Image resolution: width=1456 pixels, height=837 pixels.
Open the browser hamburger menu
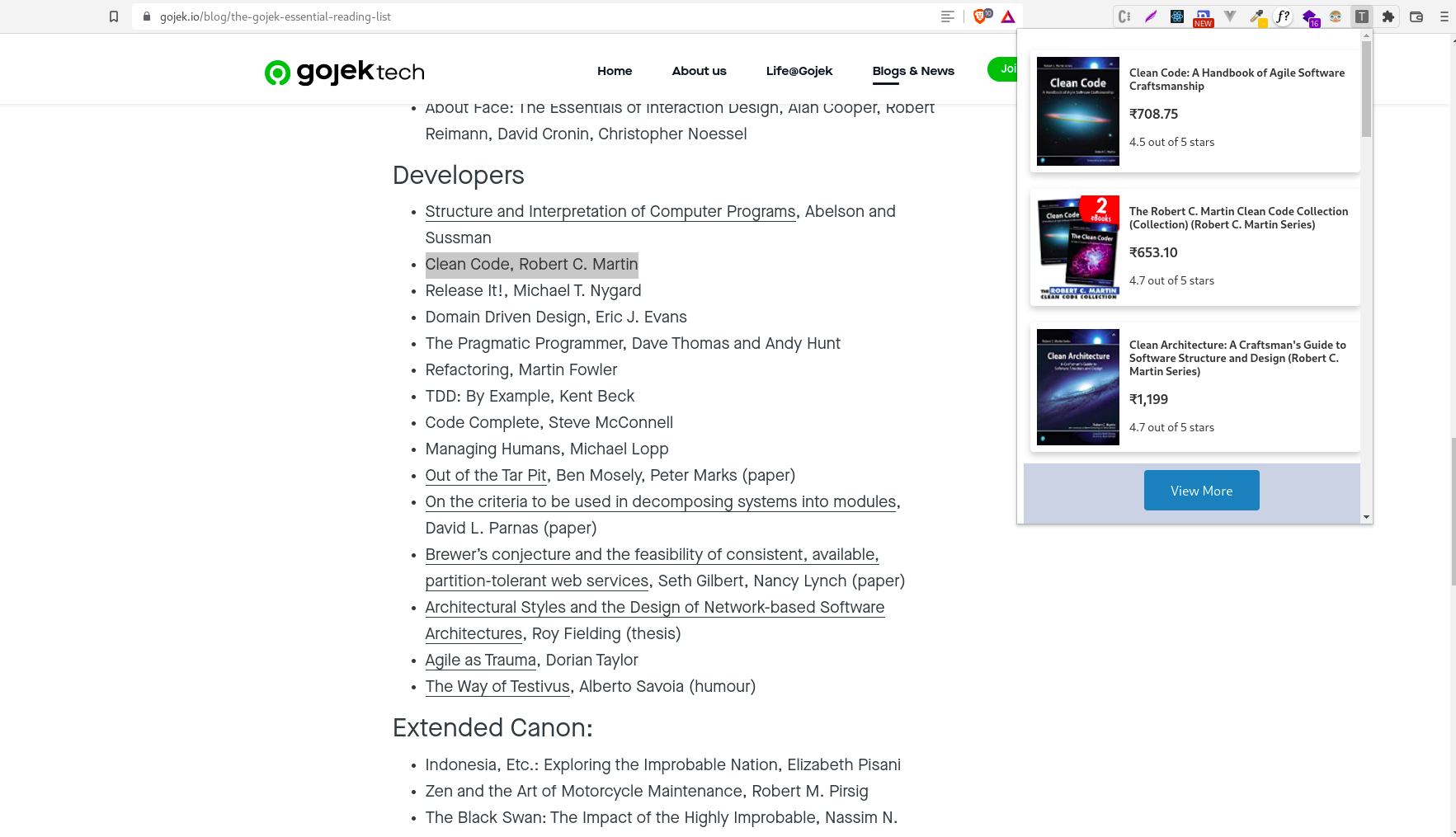[1444, 16]
